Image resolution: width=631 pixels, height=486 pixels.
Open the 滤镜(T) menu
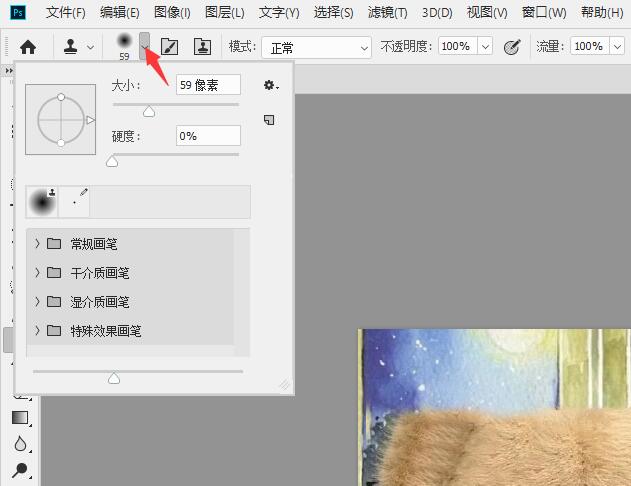pos(388,13)
